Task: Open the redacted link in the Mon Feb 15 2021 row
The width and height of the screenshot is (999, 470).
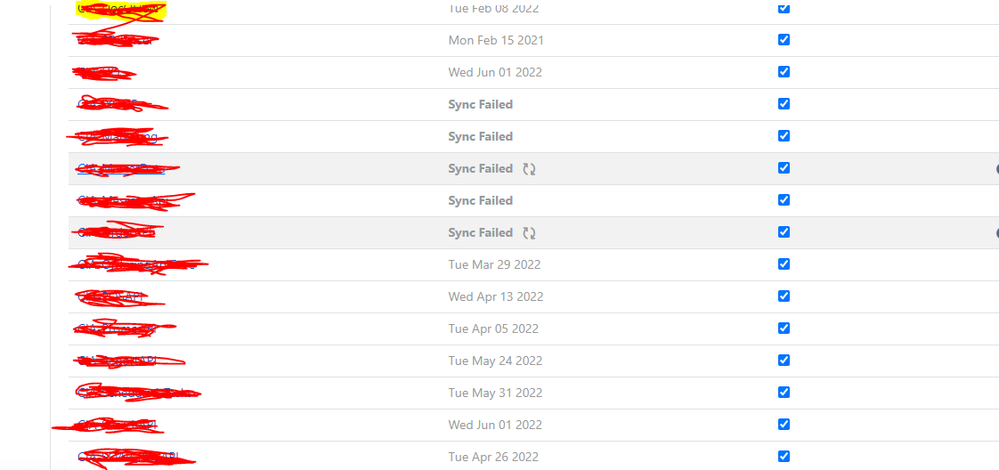Action: click(115, 40)
